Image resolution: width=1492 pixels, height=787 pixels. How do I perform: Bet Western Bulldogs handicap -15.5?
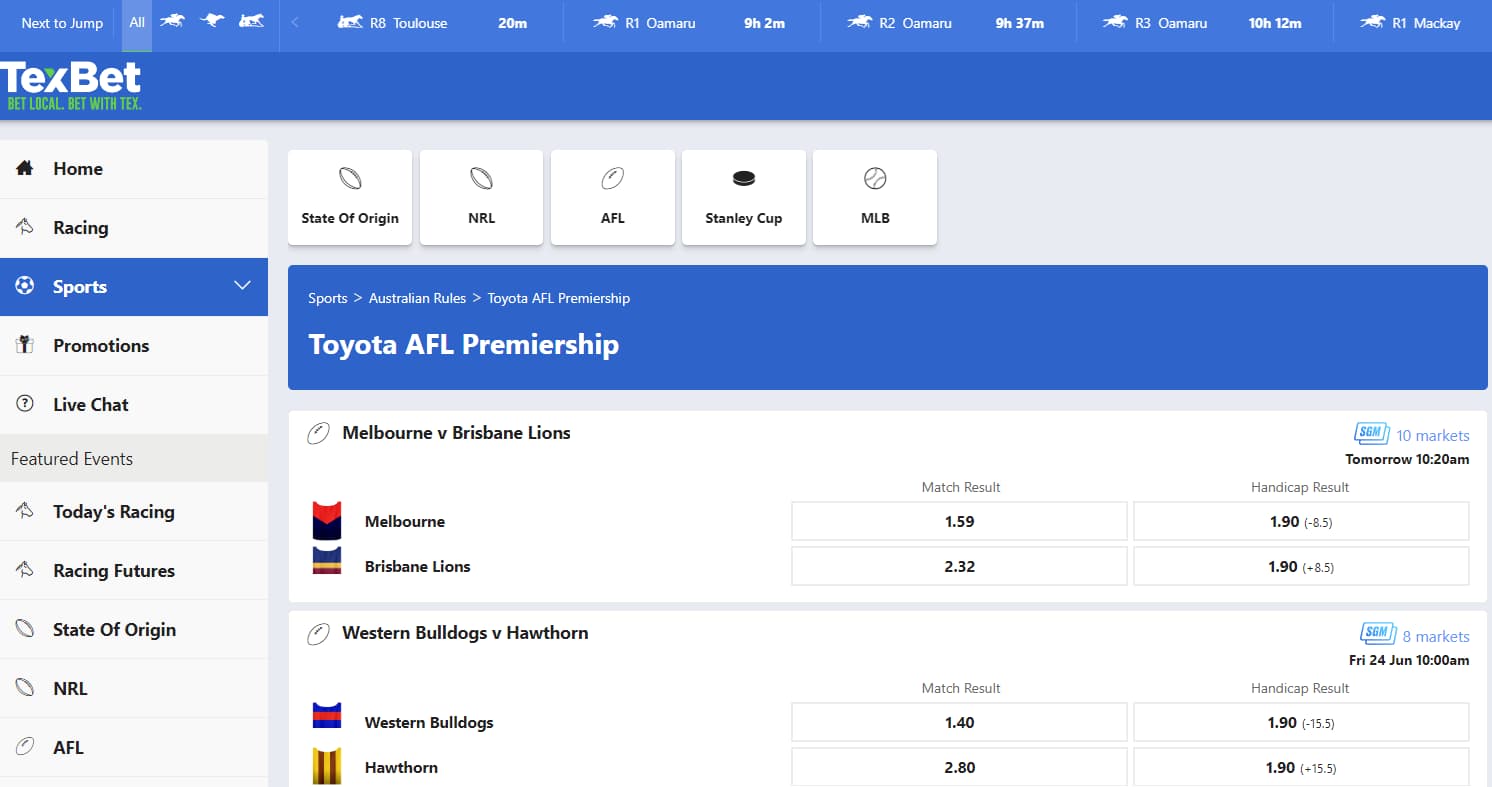pyautogui.click(x=1301, y=722)
